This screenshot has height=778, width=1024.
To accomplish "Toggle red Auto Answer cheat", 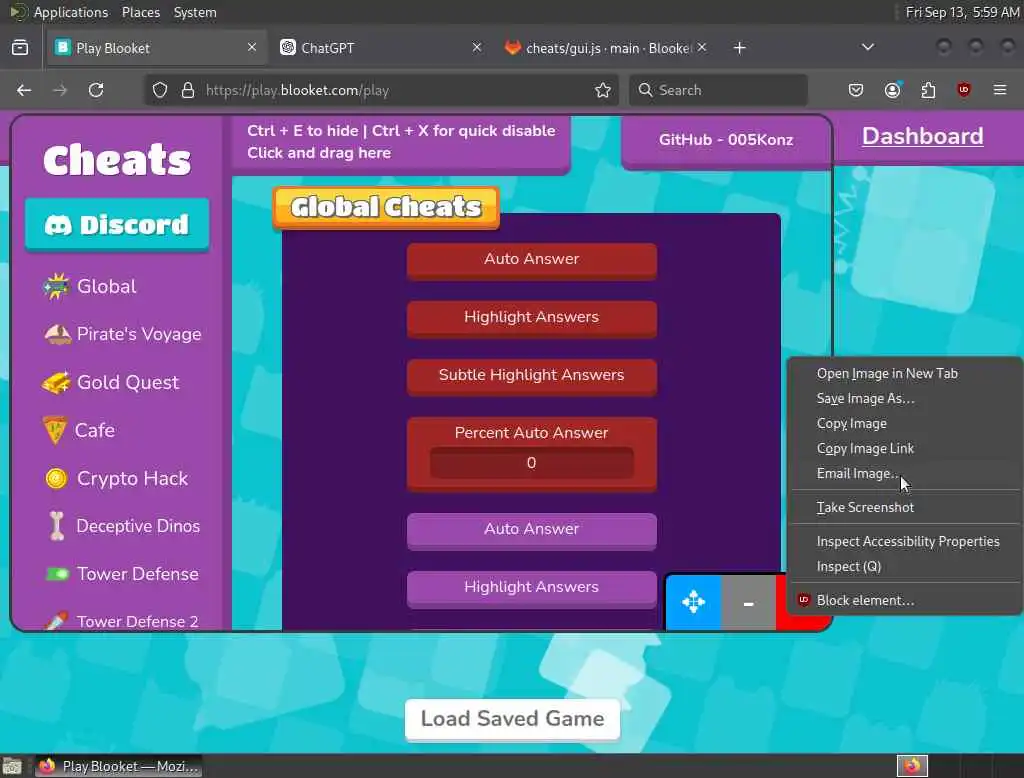I will click(x=532, y=261).
